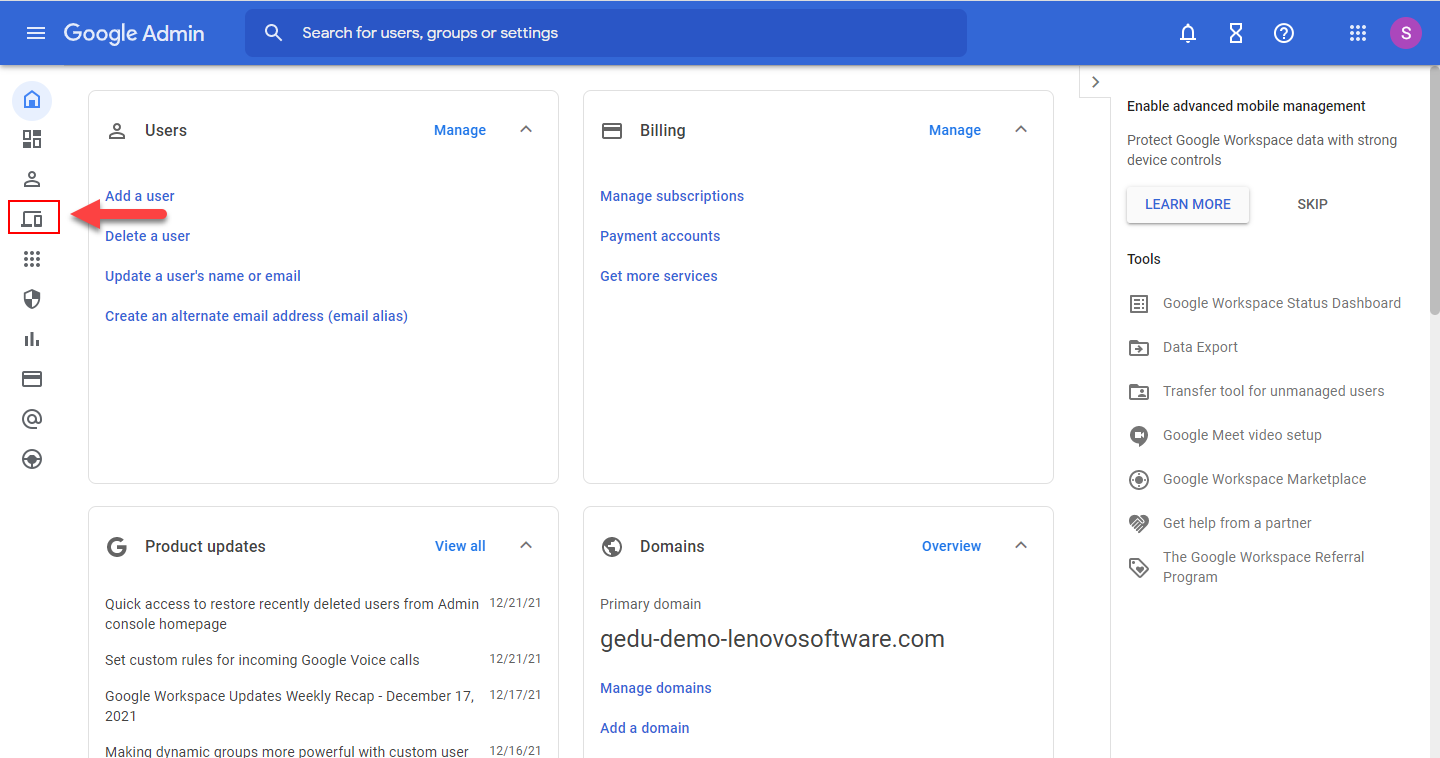Collapse the Billing card

point(1021,130)
